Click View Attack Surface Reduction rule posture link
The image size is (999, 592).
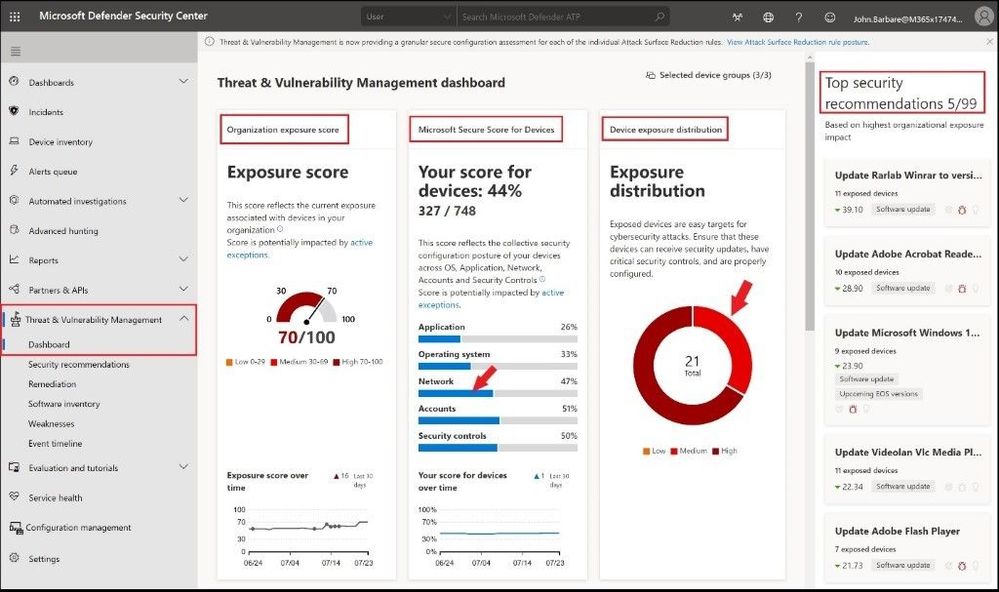tap(798, 42)
